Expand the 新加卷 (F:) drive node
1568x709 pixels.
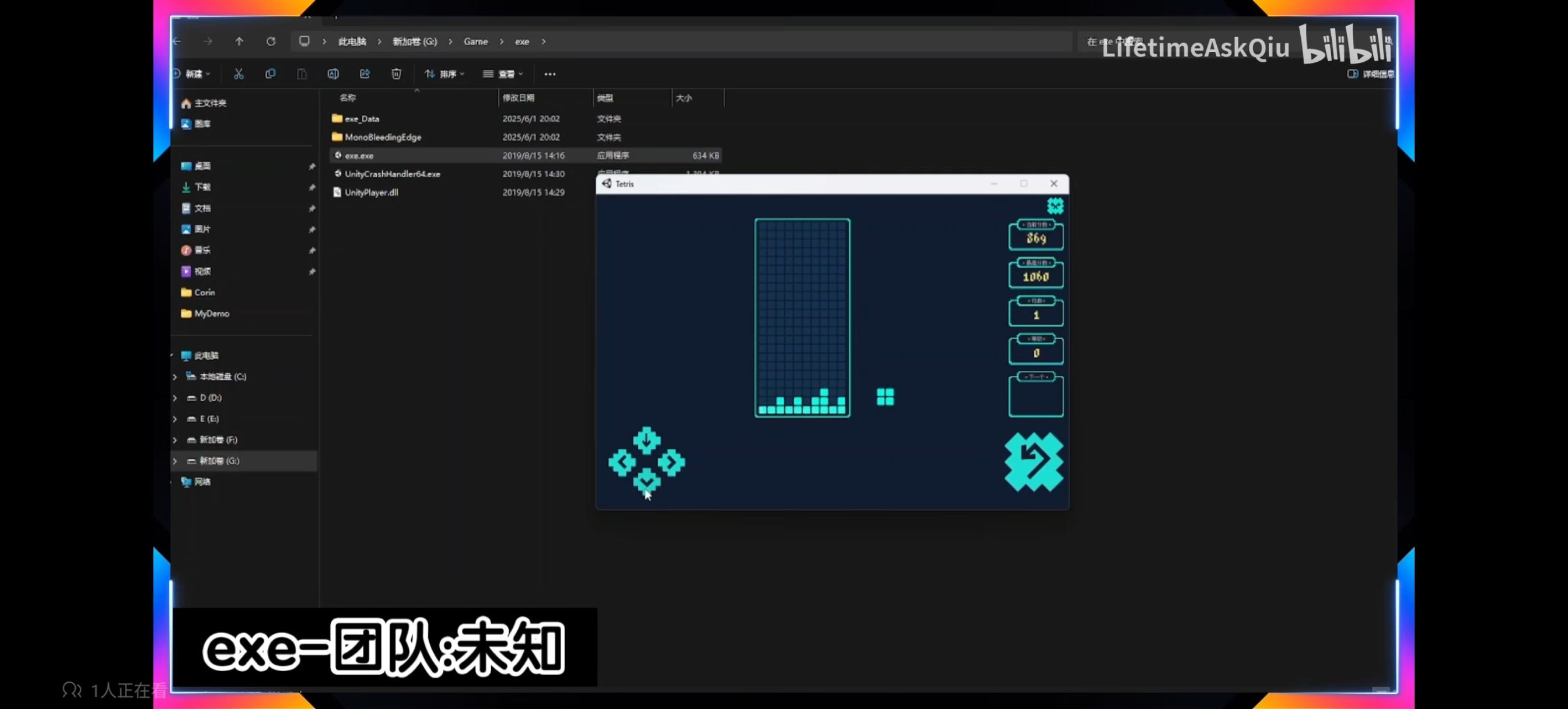coord(176,440)
